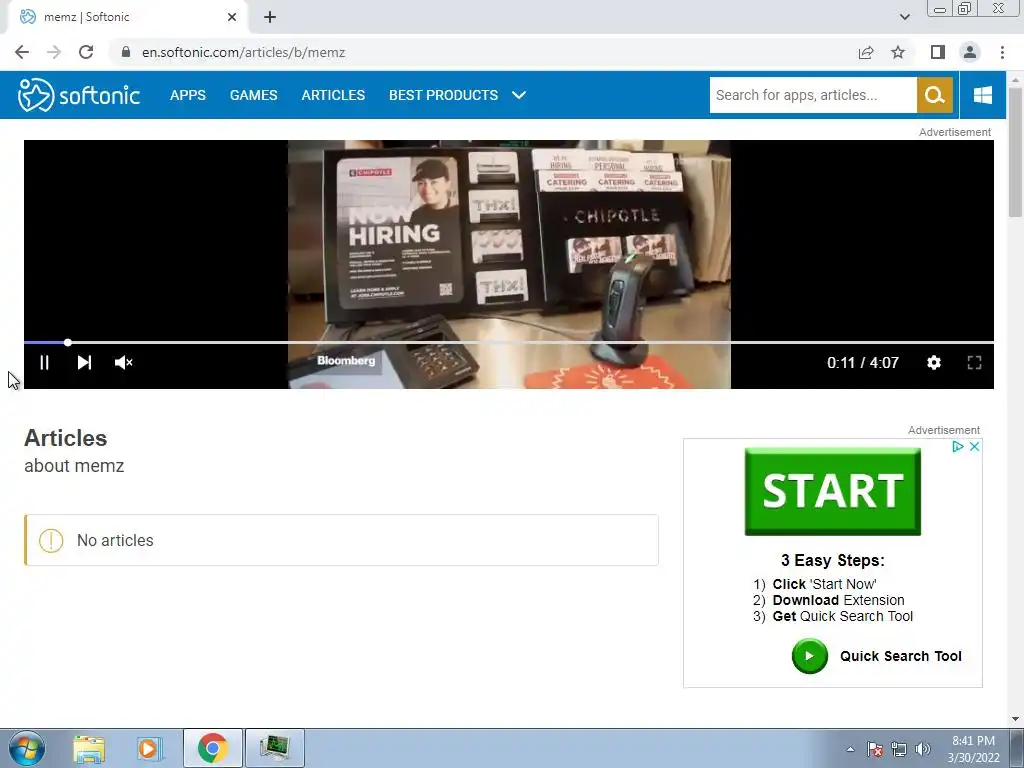Image resolution: width=1024 pixels, height=768 pixels.
Task: Click the No articles notice
Action: (342, 540)
